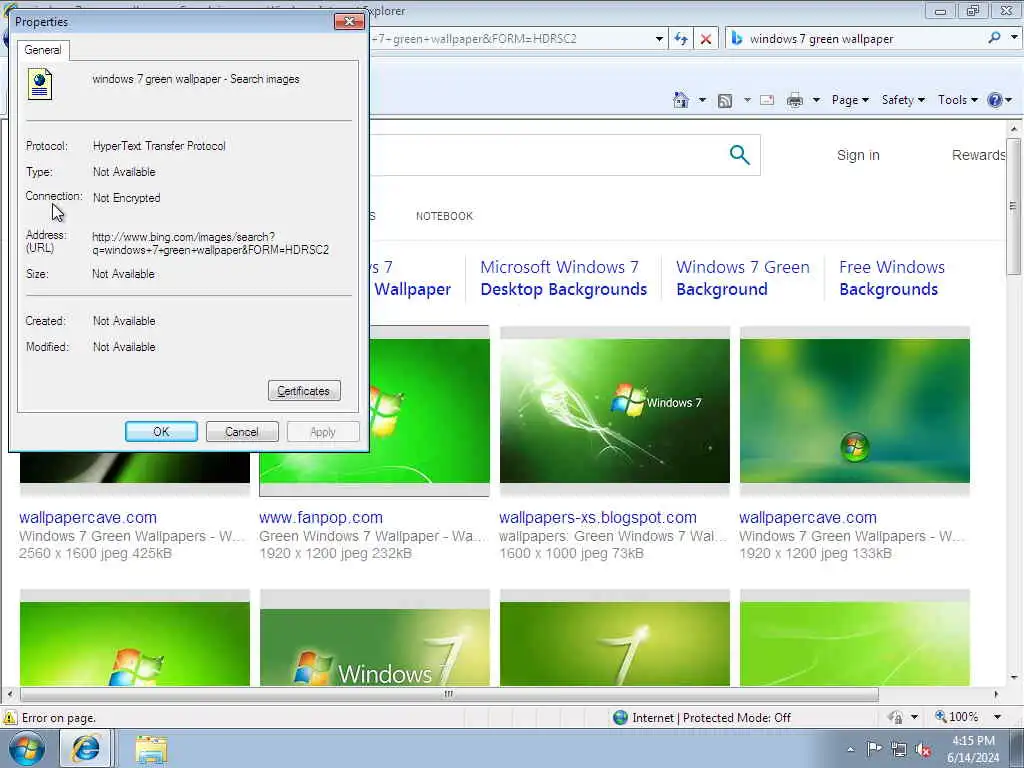Click the magnifier search icon in IE search box
This screenshot has height=768, width=1024.
[994, 38]
